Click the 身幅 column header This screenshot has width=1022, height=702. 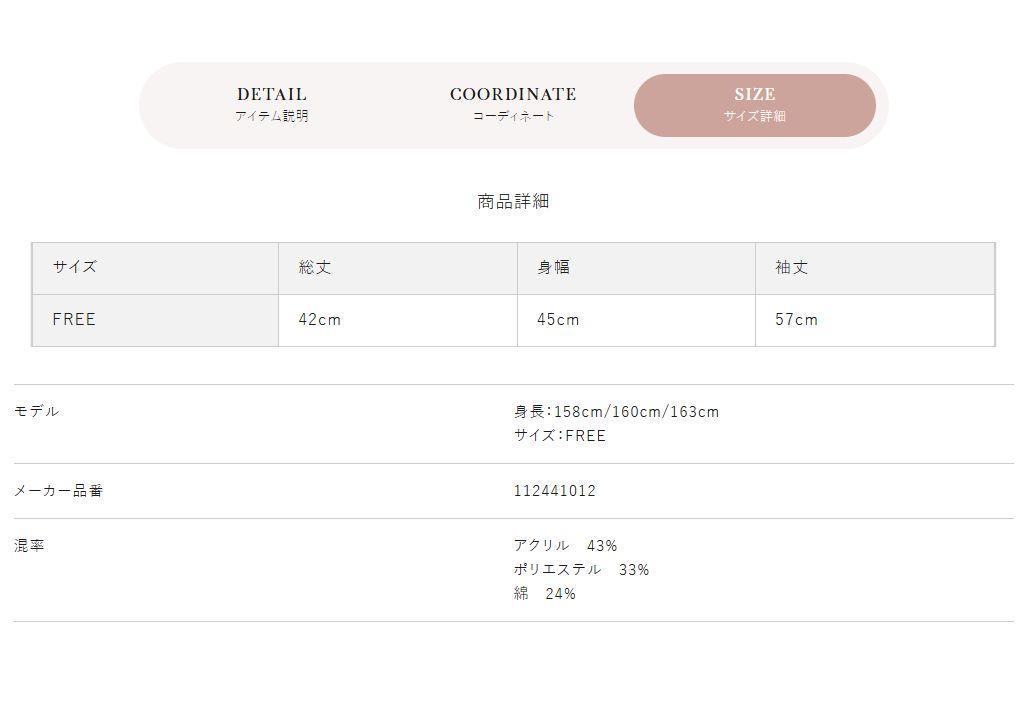[636, 268]
